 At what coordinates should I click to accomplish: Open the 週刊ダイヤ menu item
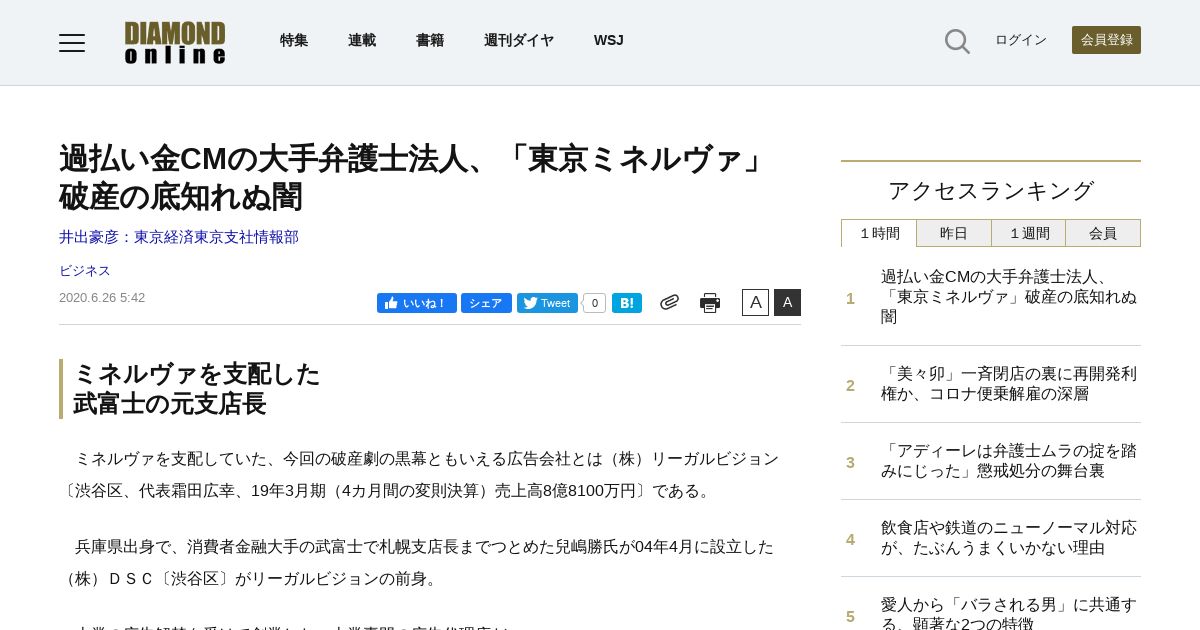[x=519, y=40]
